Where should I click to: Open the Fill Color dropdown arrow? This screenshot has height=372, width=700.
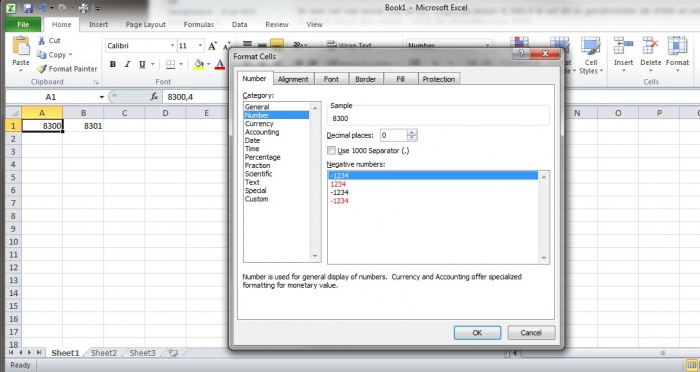click(x=208, y=64)
